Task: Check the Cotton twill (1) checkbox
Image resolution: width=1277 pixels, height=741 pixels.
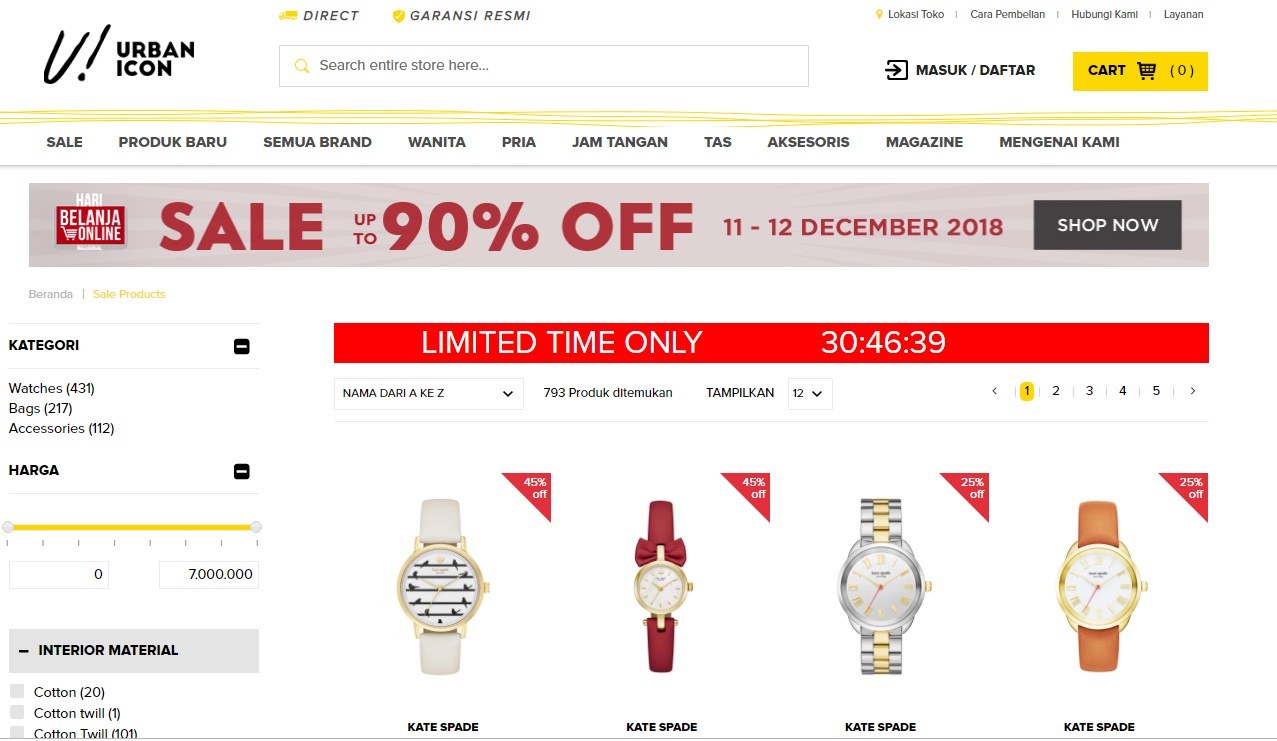Action: point(17,712)
